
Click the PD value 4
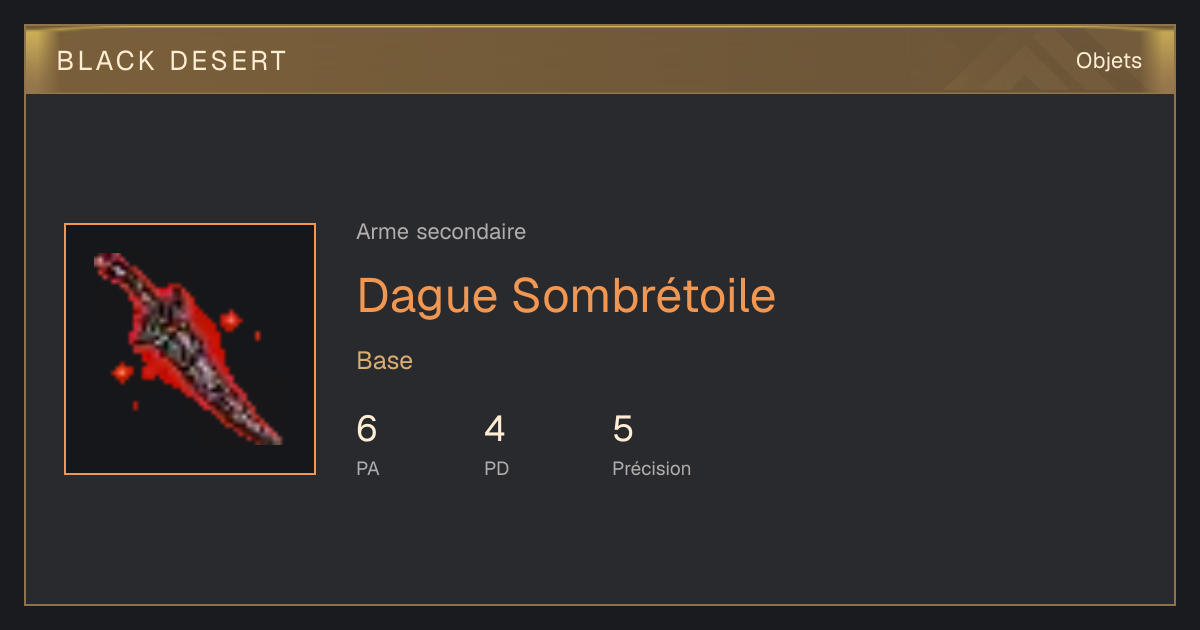pos(495,429)
